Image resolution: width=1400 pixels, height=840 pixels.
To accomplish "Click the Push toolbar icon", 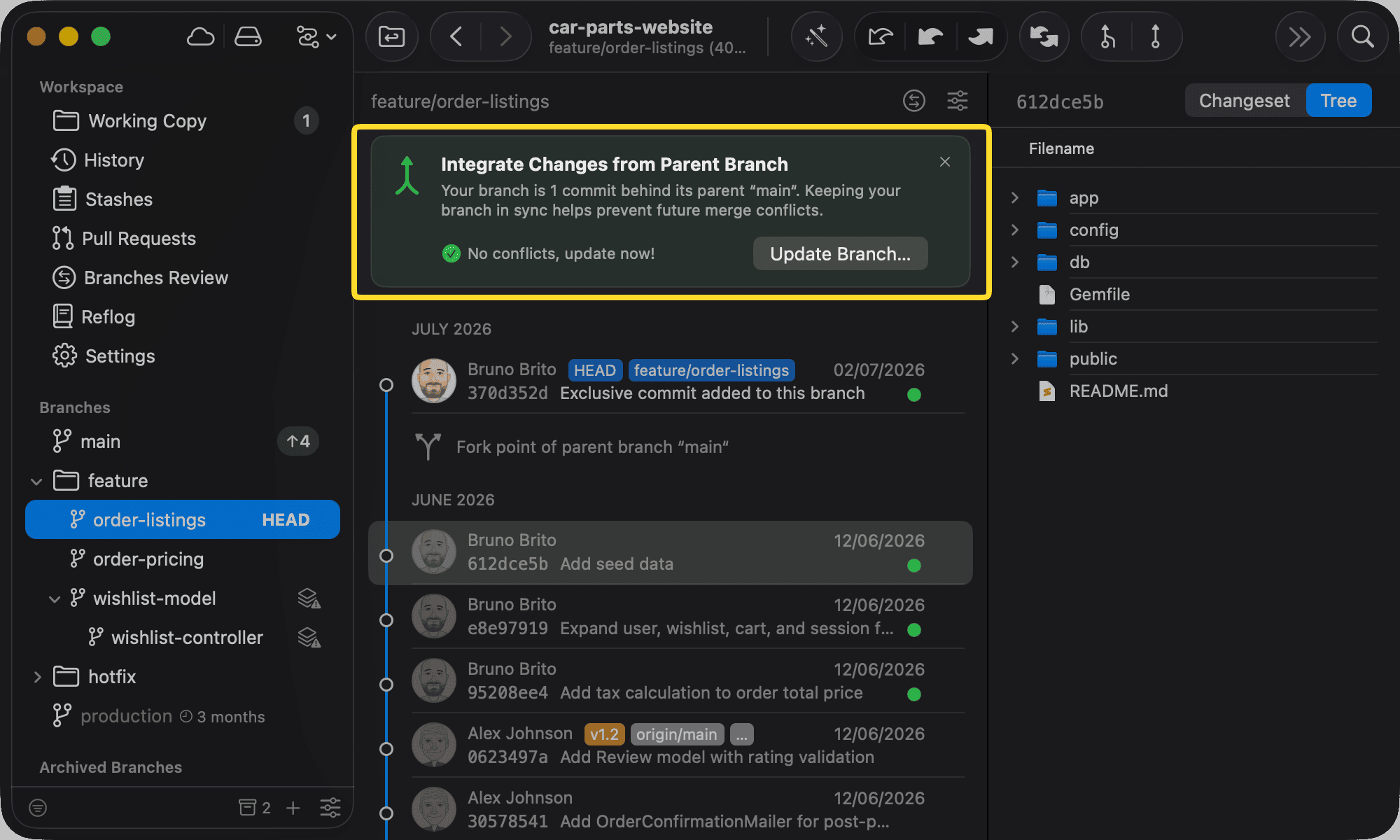I will [x=981, y=36].
